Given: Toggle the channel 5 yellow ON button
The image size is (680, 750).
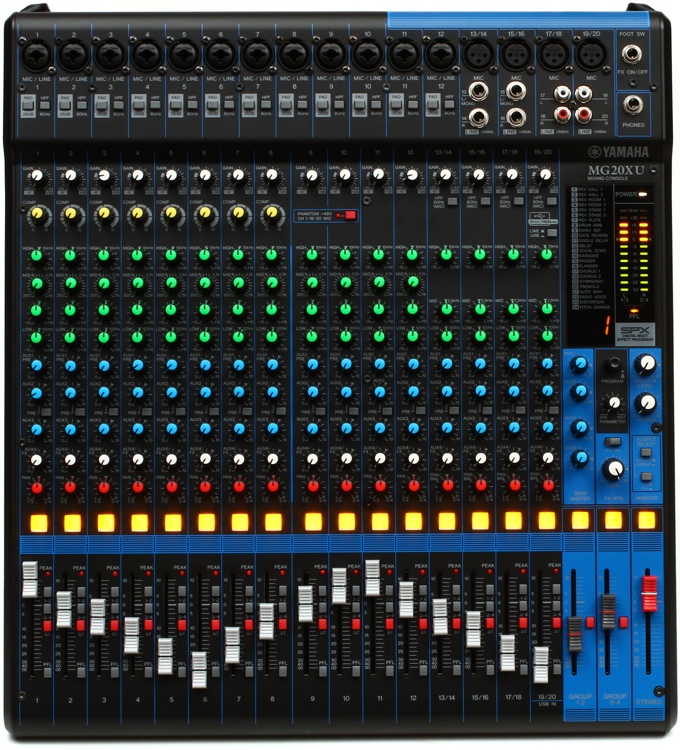Looking at the screenshot, I should pos(172,522).
